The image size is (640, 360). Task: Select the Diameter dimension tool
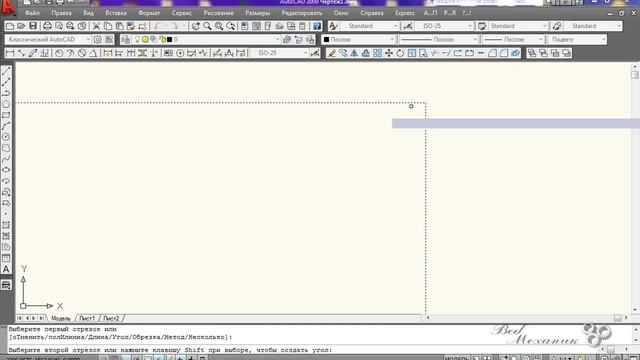[x=82, y=53]
